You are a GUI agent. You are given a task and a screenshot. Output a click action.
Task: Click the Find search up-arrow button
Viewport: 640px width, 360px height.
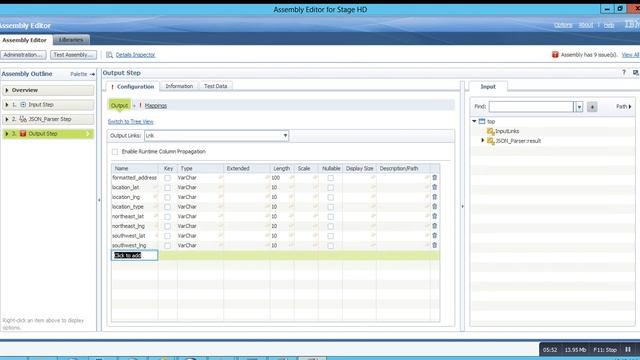click(592, 107)
